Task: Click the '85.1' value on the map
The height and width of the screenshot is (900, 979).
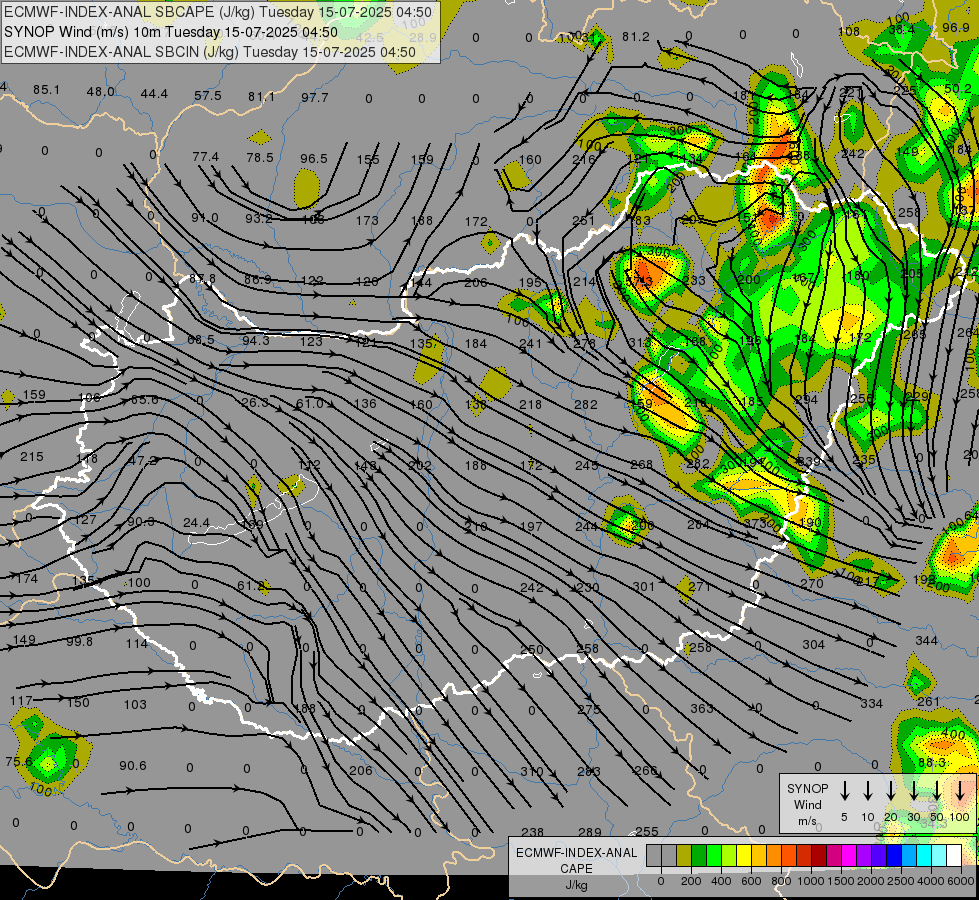Action: (47, 90)
